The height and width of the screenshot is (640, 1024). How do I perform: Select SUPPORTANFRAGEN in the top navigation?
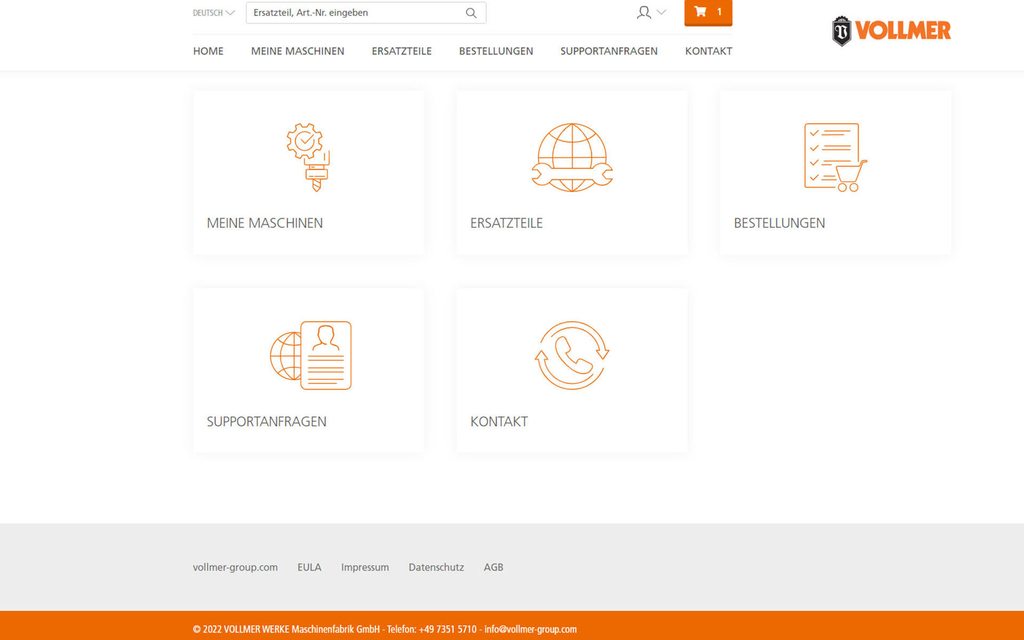(x=609, y=51)
